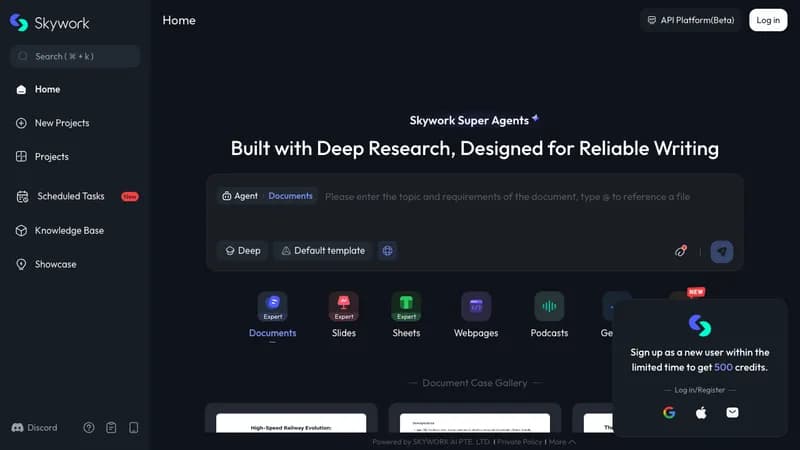Sign in with Apple icon
This screenshot has height=450, width=800.
click(x=701, y=412)
